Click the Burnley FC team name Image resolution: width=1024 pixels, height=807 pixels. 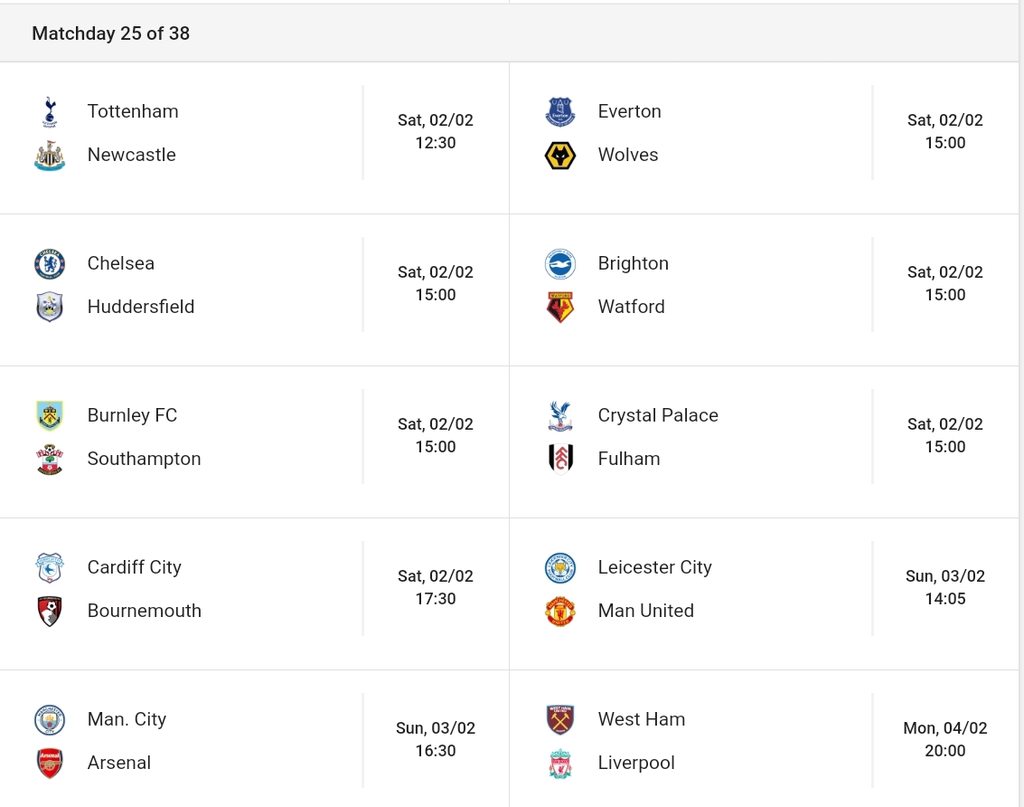[x=133, y=415]
